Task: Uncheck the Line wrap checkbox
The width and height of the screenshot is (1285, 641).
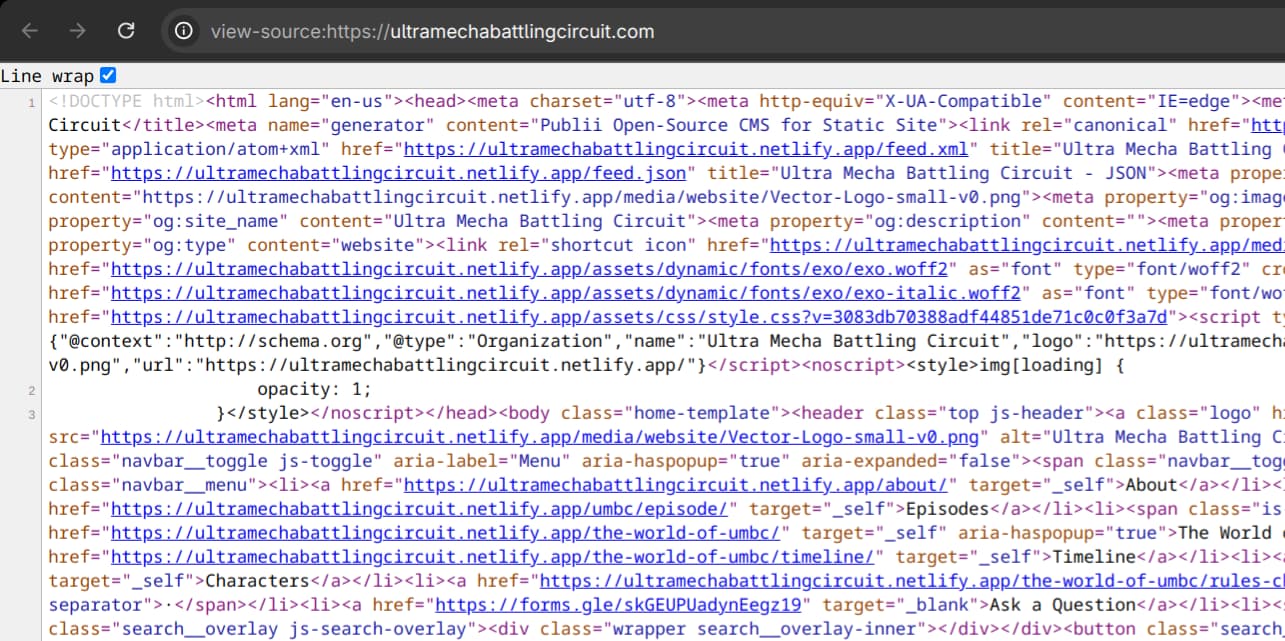Action: click(108, 75)
